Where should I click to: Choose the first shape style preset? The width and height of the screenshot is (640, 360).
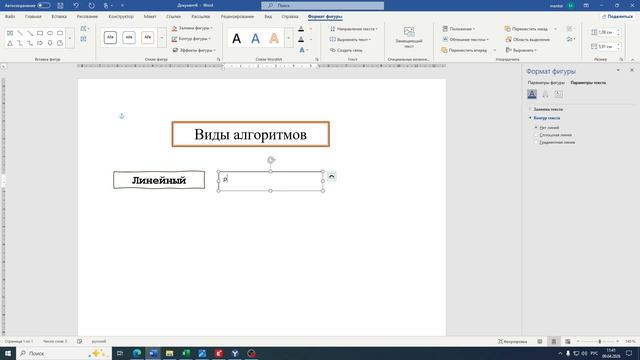[110, 38]
